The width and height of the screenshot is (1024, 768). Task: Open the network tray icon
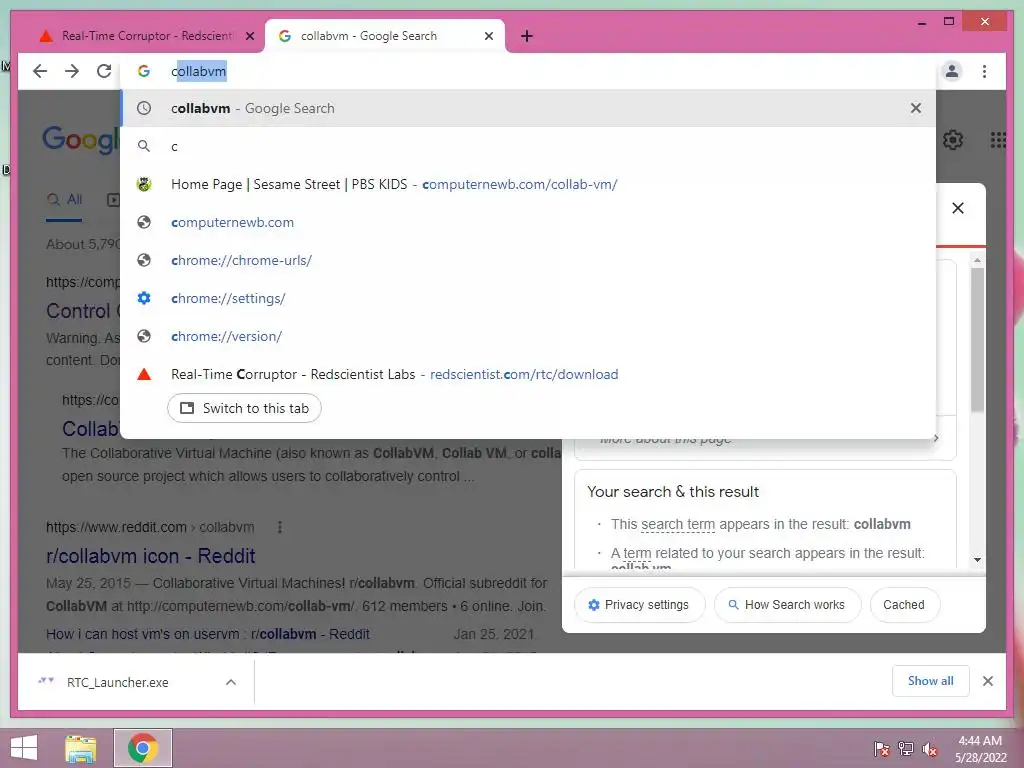pos(905,749)
